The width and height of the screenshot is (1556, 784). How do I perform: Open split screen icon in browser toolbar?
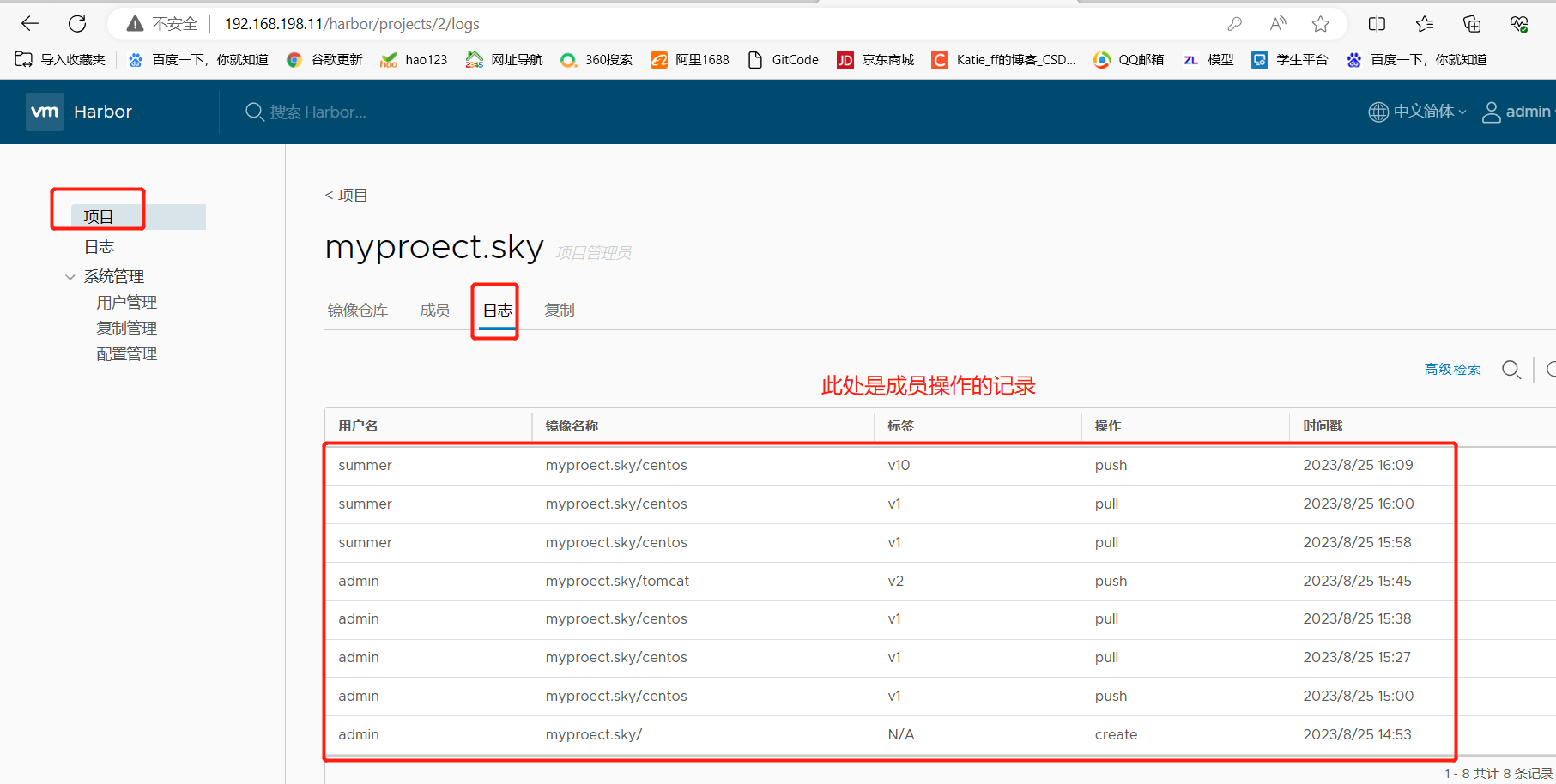click(x=1377, y=24)
